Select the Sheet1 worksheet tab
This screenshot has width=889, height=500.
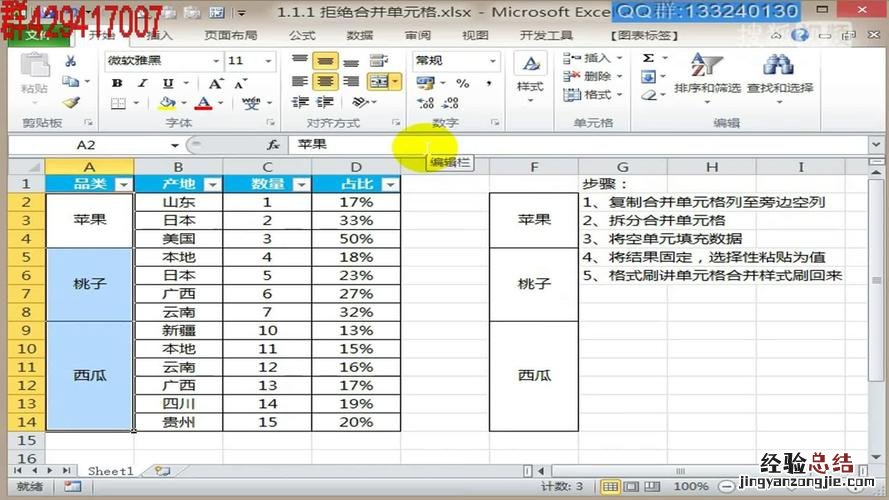109,470
